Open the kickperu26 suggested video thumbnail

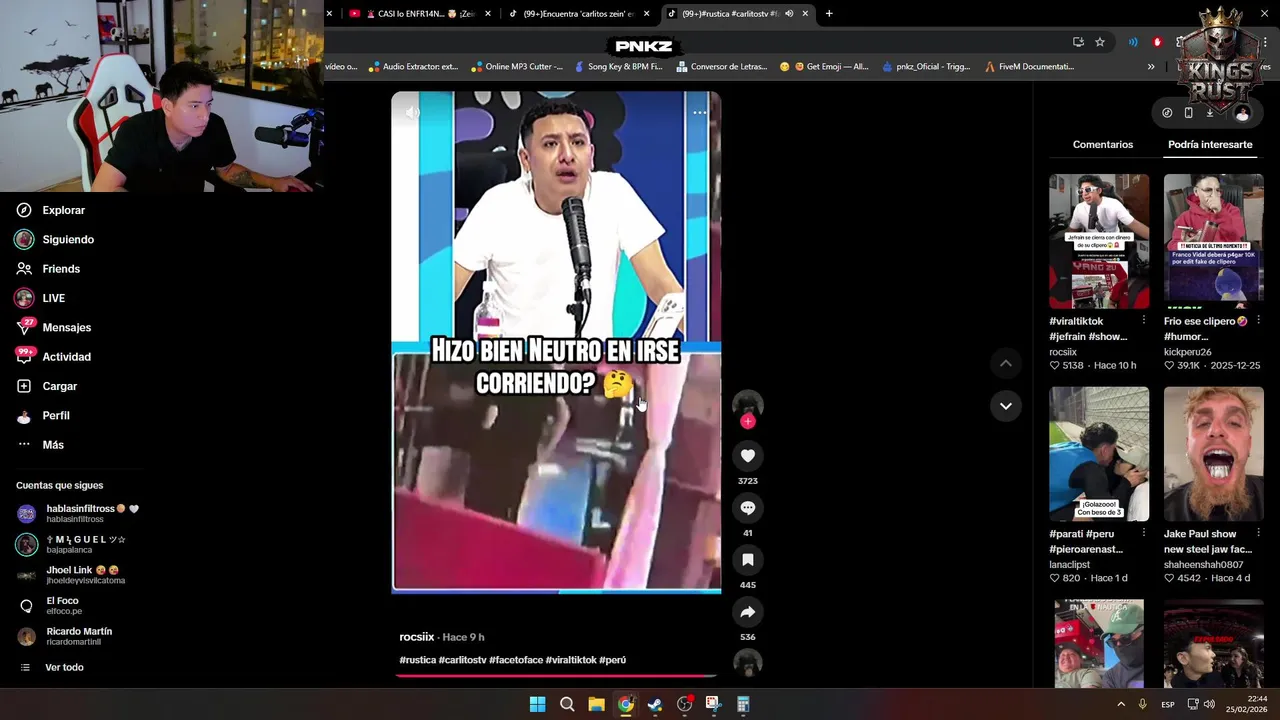pyautogui.click(x=1214, y=241)
